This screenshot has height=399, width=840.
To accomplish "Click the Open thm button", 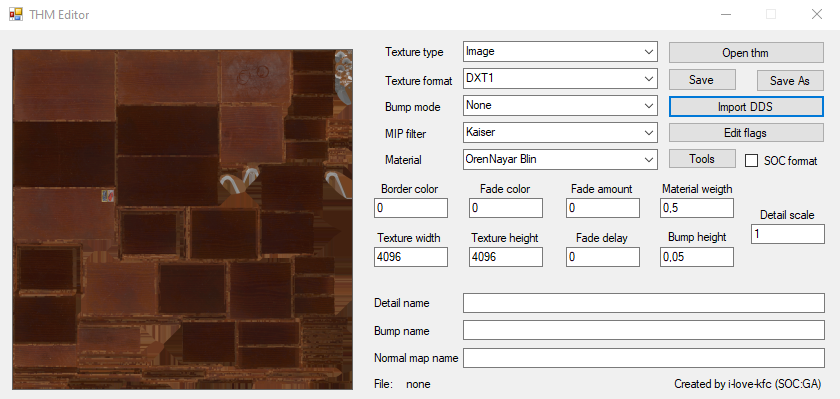I will tap(746, 52).
